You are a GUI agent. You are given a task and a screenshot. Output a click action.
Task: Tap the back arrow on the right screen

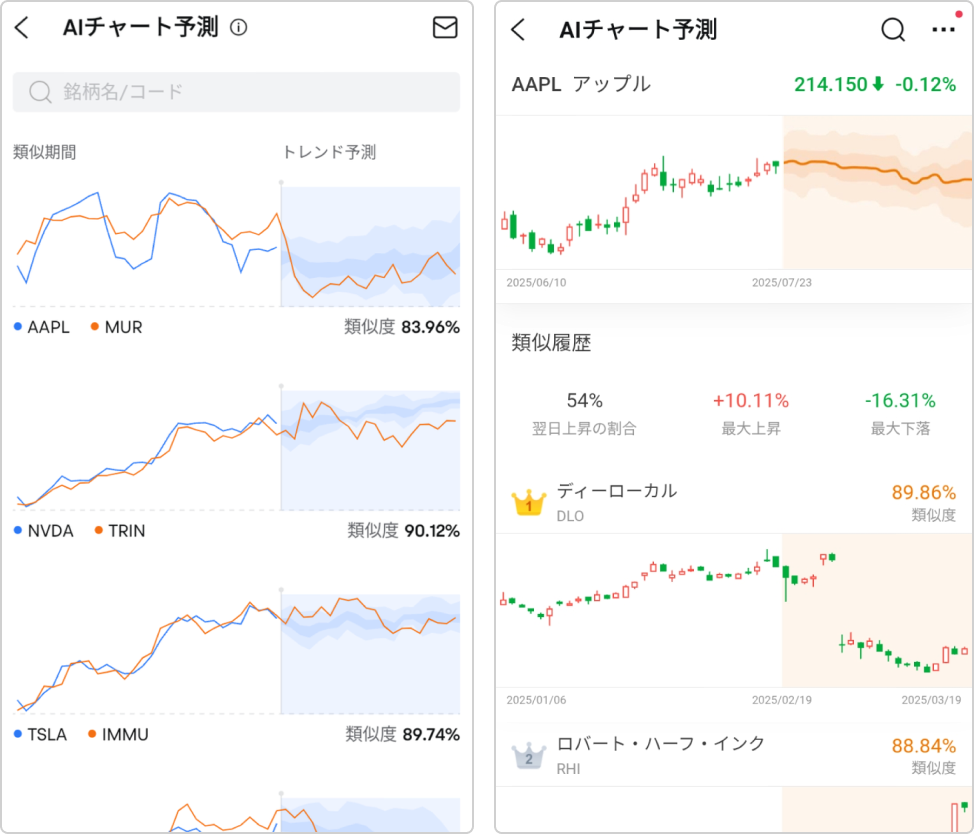click(x=517, y=31)
